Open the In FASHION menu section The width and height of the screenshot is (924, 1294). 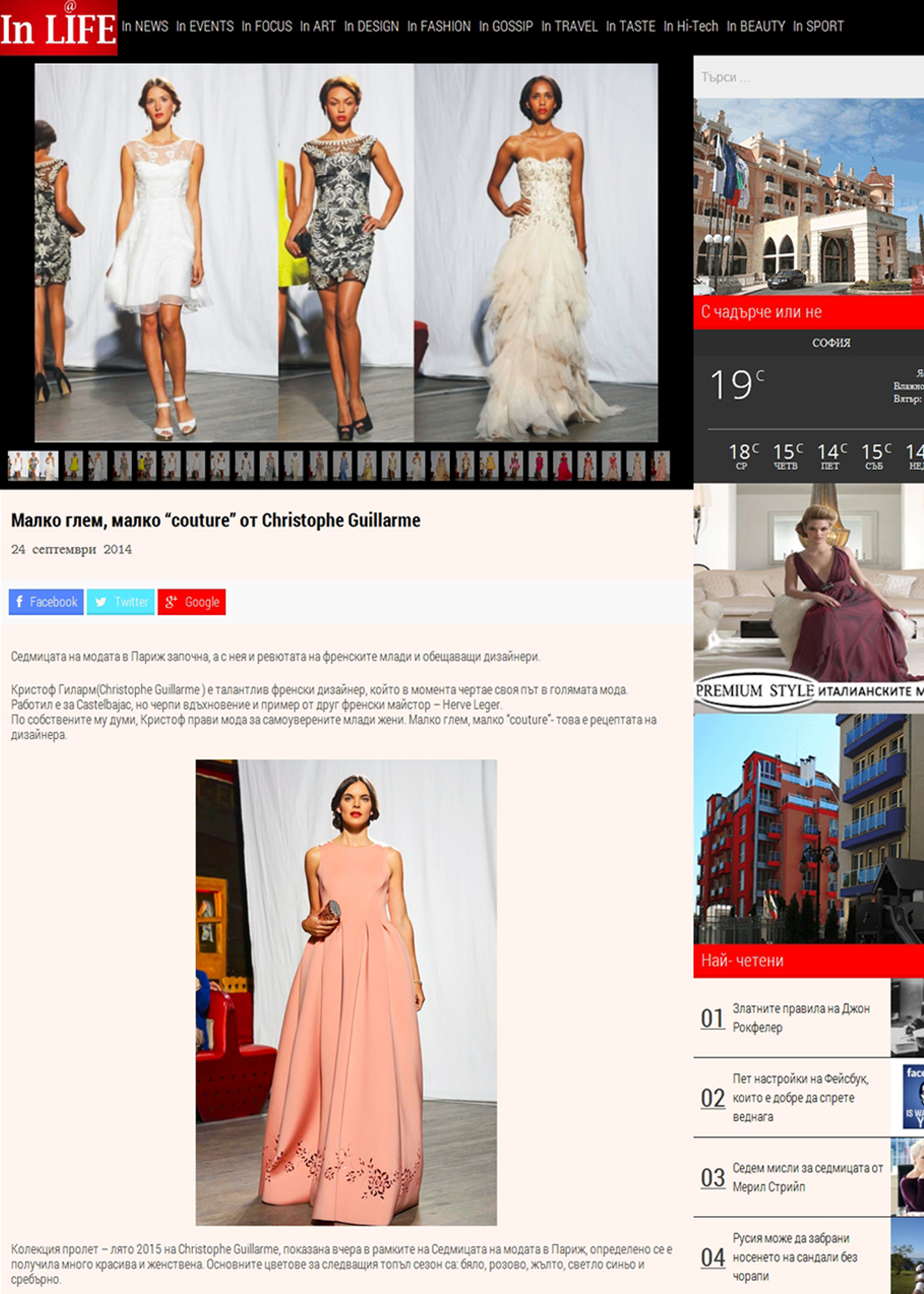pos(439,27)
